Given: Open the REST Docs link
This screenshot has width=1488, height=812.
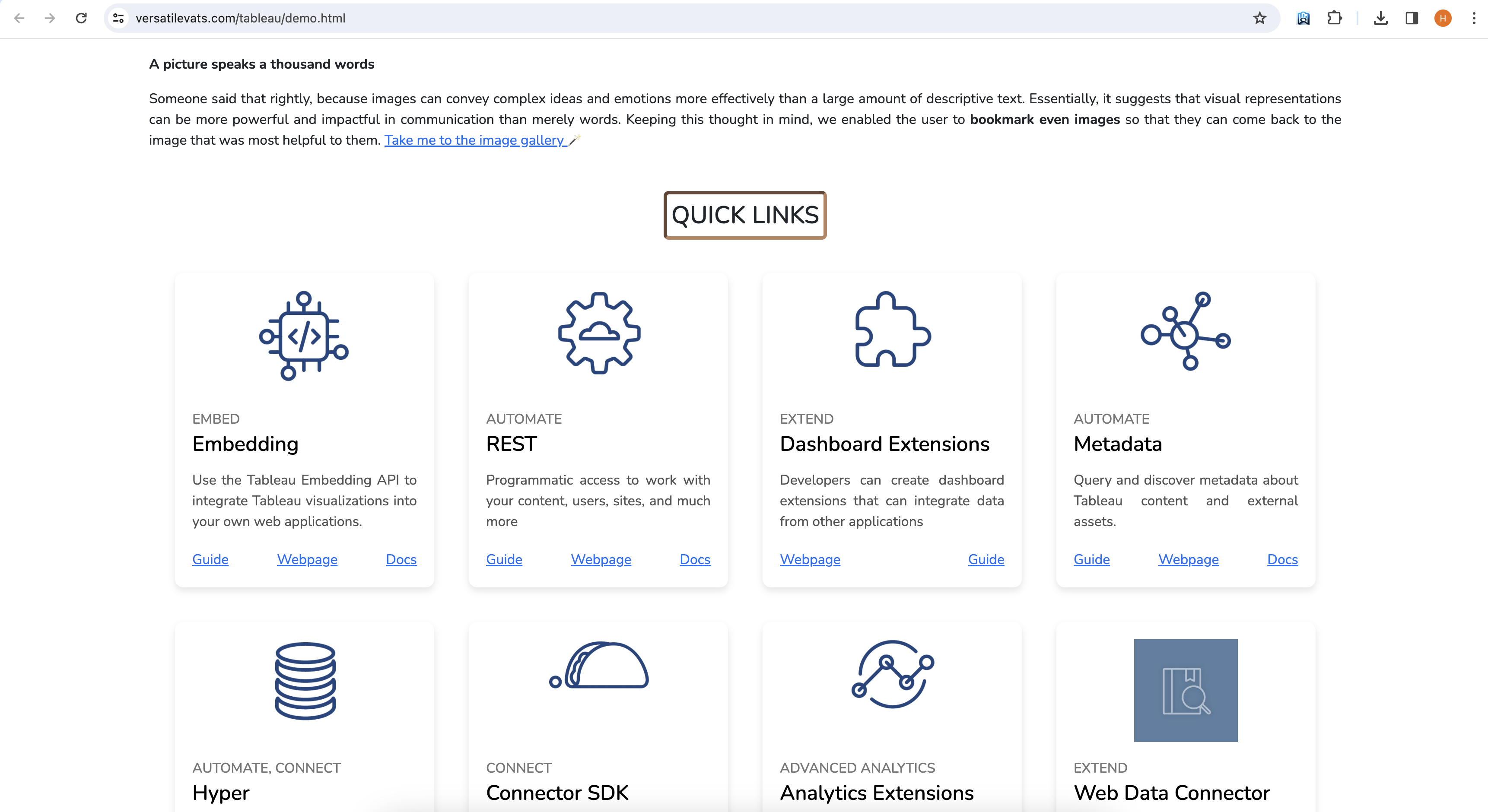Looking at the screenshot, I should pyautogui.click(x=694, y=559).
